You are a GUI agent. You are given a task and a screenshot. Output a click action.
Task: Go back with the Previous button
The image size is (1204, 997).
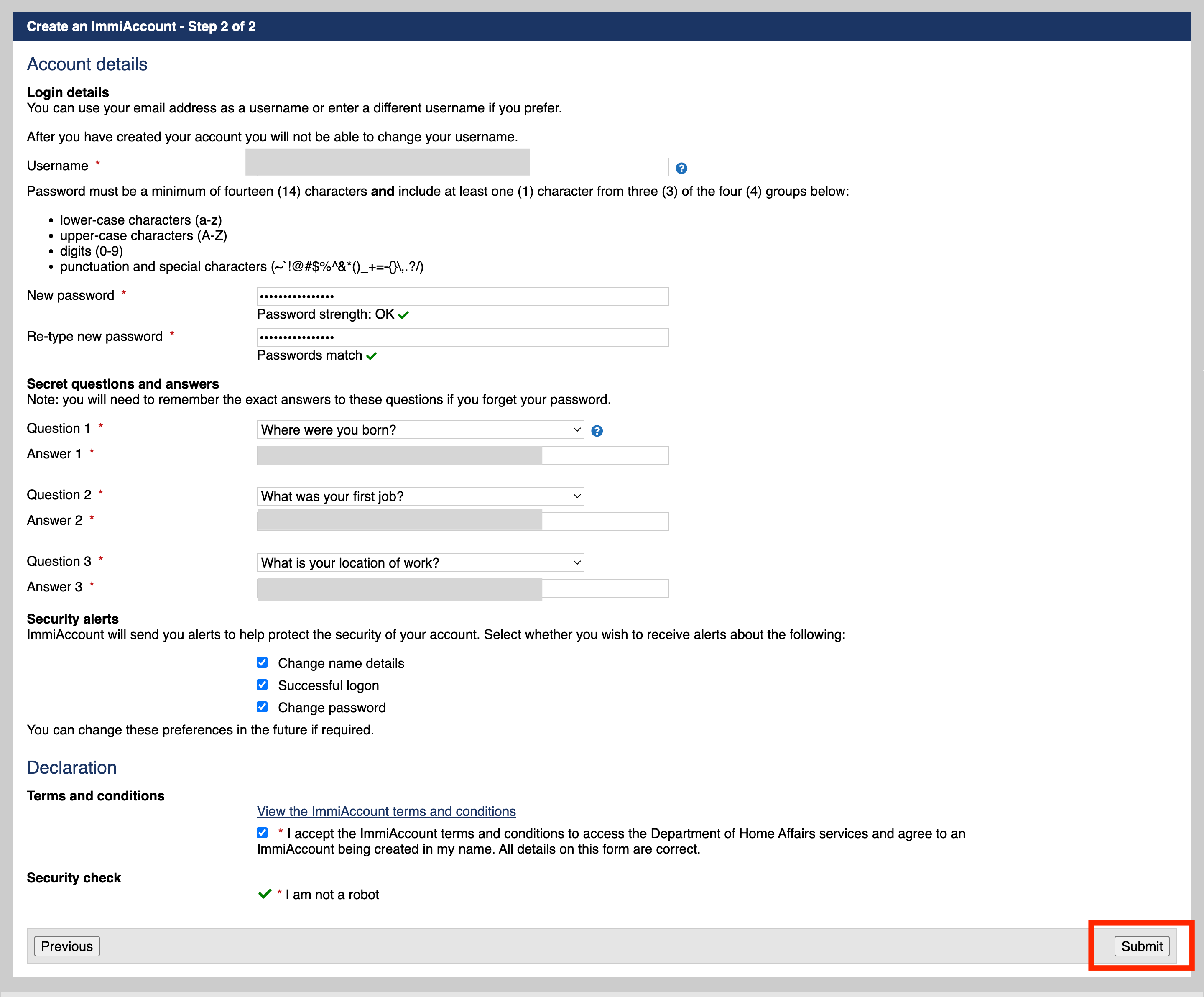point(66,946)
